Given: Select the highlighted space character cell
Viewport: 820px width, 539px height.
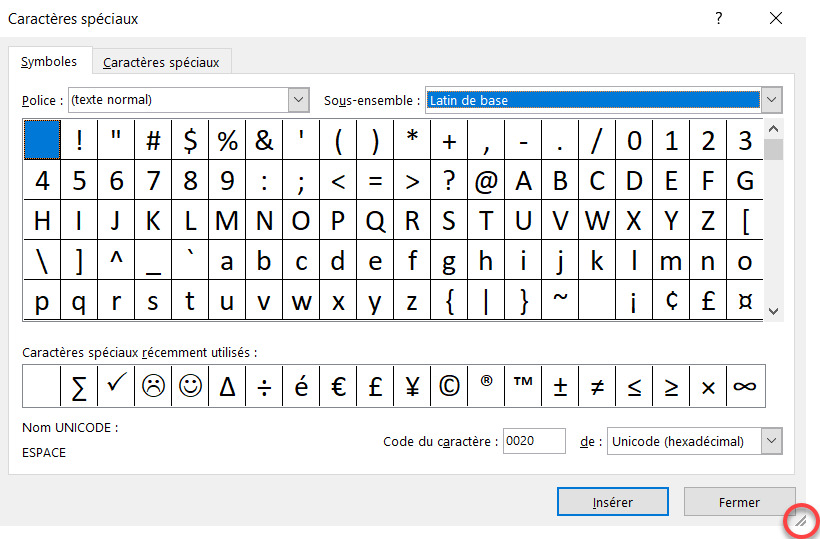Looking at the screenshot, I should click(42, 140).
